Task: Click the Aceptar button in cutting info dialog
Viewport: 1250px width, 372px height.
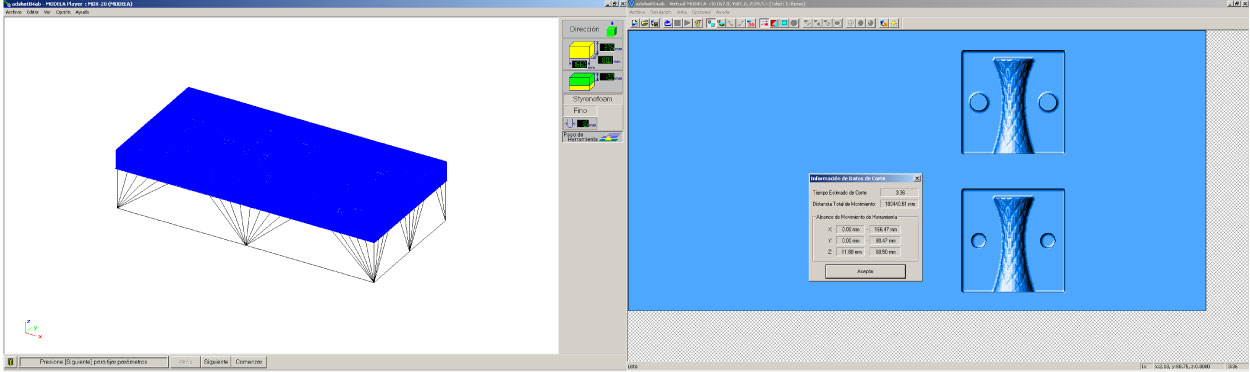Action: pos(865,271)
